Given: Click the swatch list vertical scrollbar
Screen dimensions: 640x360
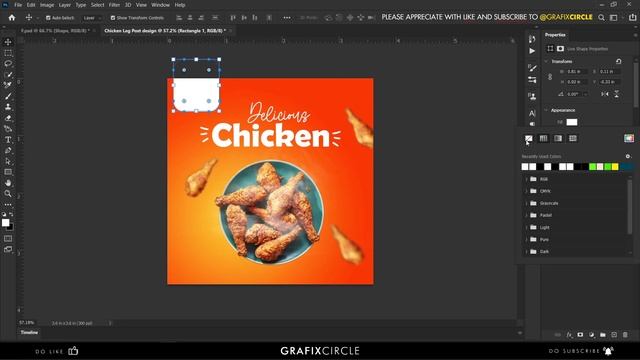Looking at the screenshot, I should tap(630, 206).
